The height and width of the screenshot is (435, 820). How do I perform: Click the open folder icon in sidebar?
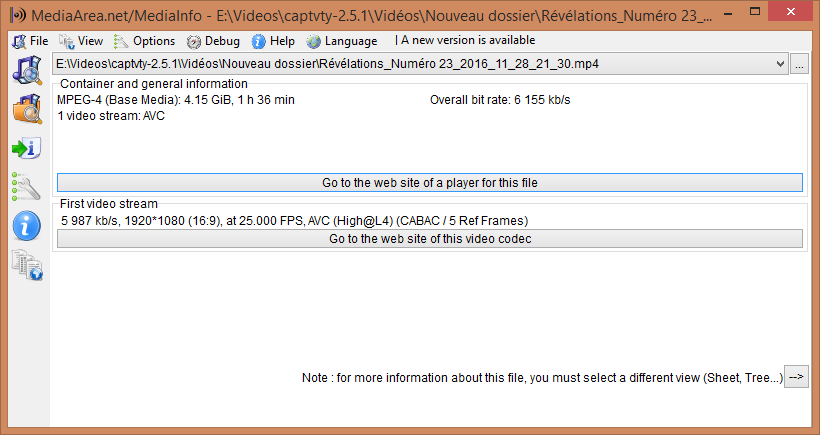tap(26, 109)
